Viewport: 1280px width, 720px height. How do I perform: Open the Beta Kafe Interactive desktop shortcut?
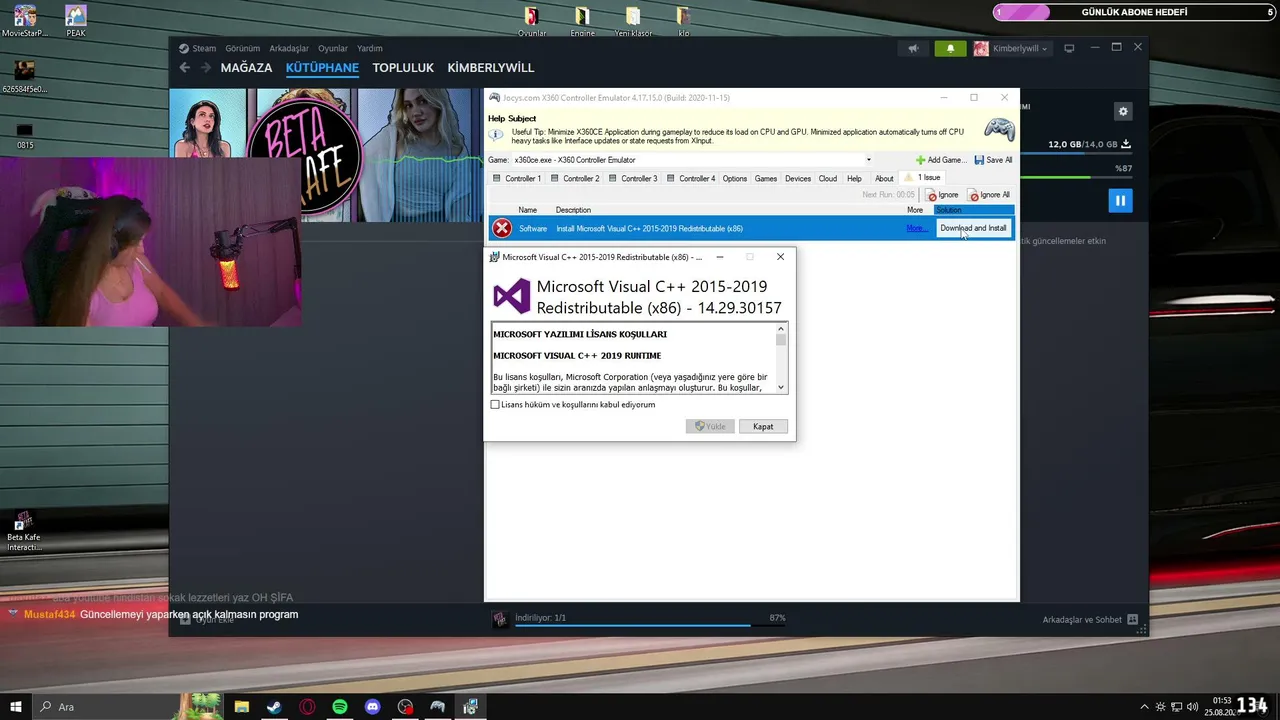[x=24, y=531]
